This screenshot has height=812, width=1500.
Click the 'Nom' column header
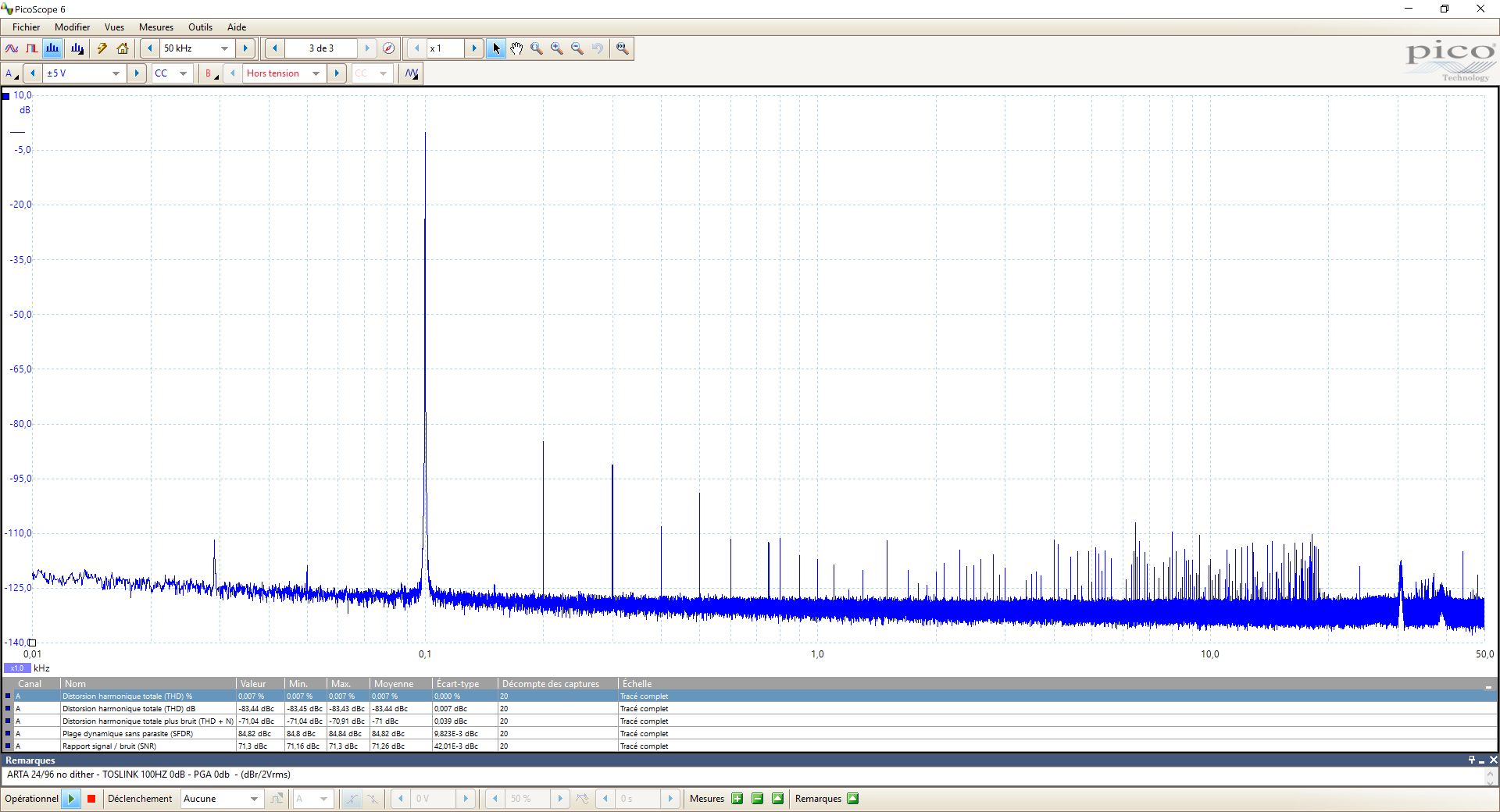pos(148,684)
